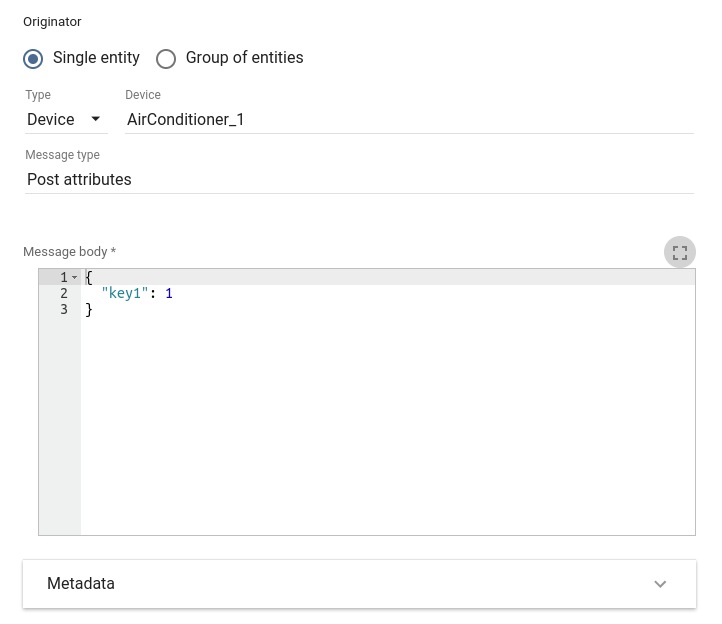Click the value 1 on line 2
Image resolution: width=722 pixels, height=624 pixels.
(x=169, y=293)
